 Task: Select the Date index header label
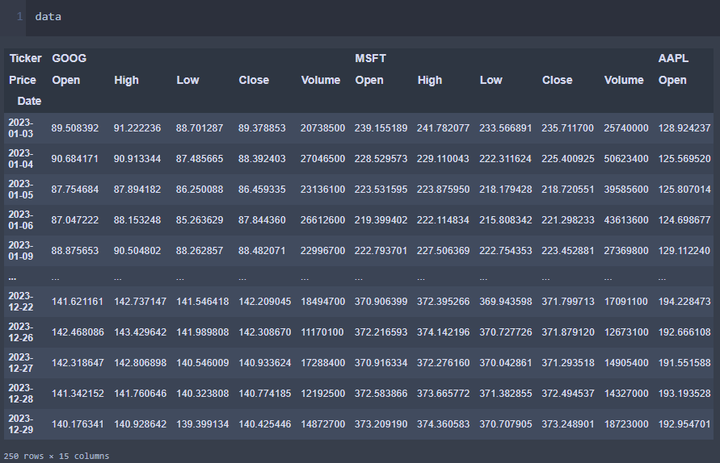point(29,101)
